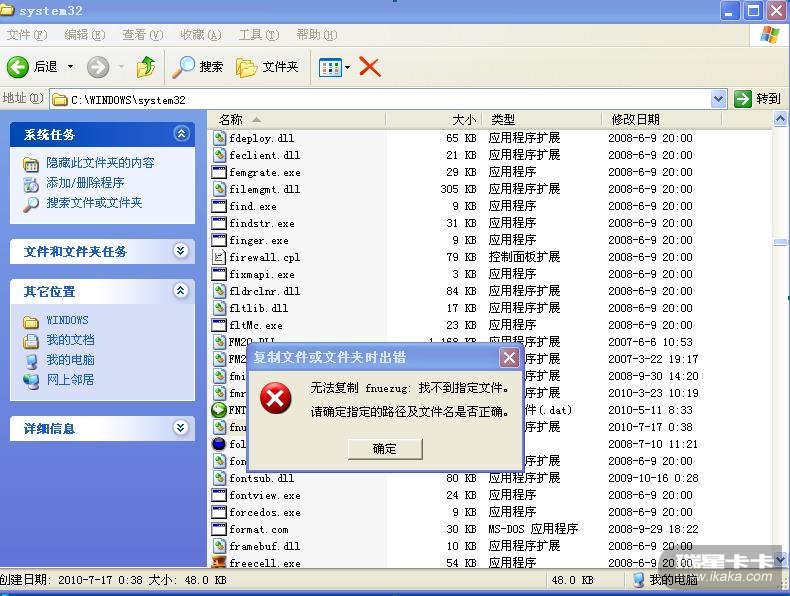Select the file name fltMc.exe
790x596 pixels.
click(x=255, y=325)
